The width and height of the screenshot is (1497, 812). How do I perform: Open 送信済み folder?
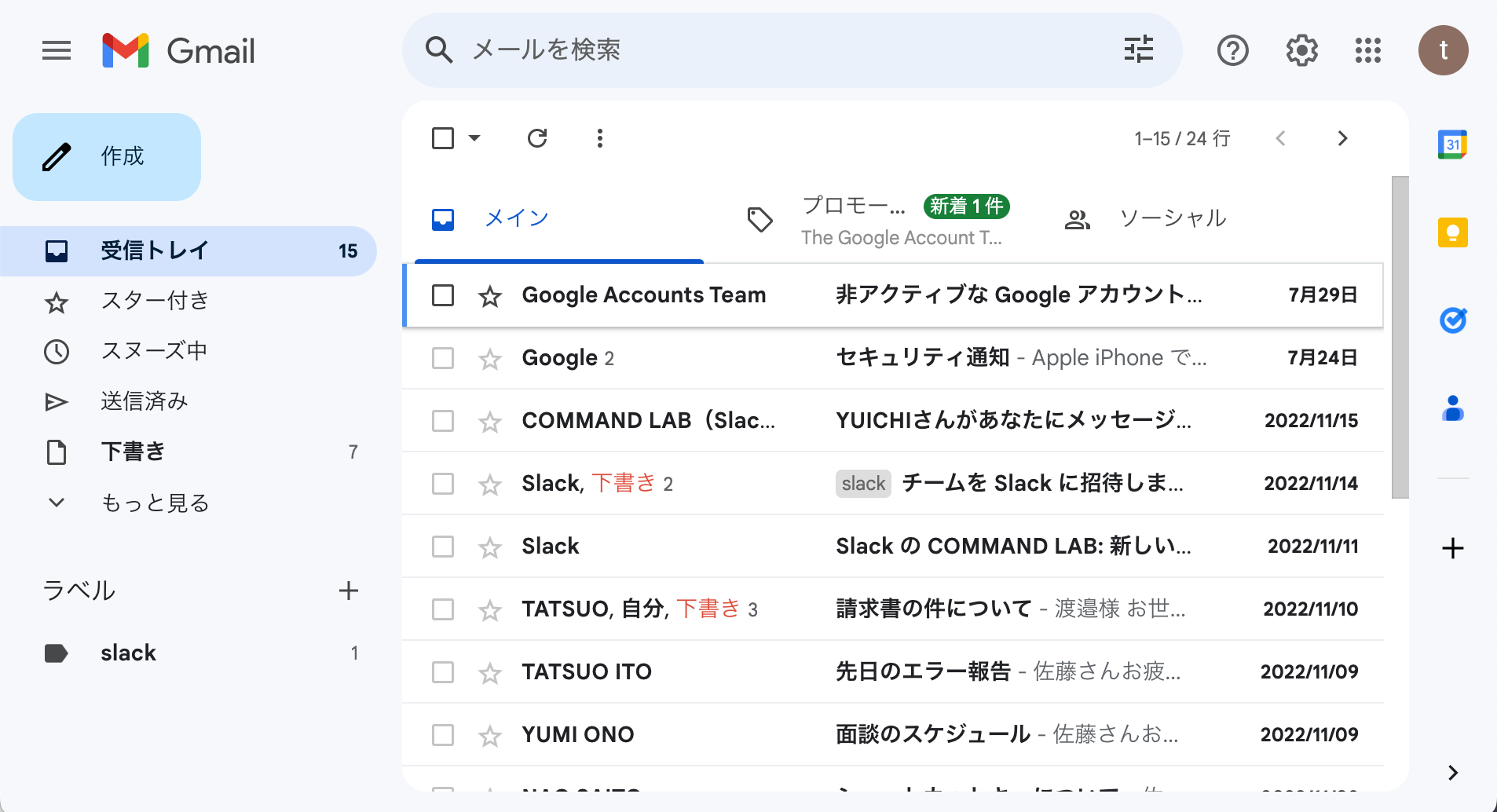pyautogui.click(x=188, y=402)
